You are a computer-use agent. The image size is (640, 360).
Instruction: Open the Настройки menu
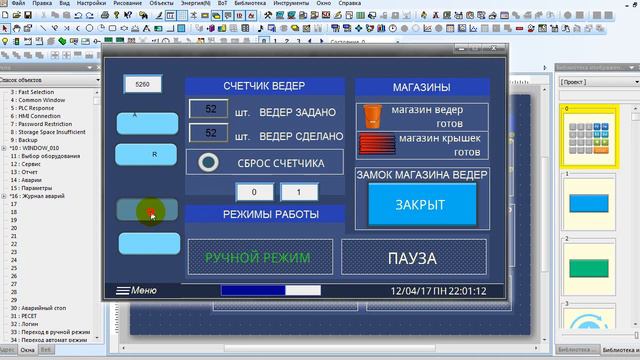pyautogui.click(x=91, y=3)
